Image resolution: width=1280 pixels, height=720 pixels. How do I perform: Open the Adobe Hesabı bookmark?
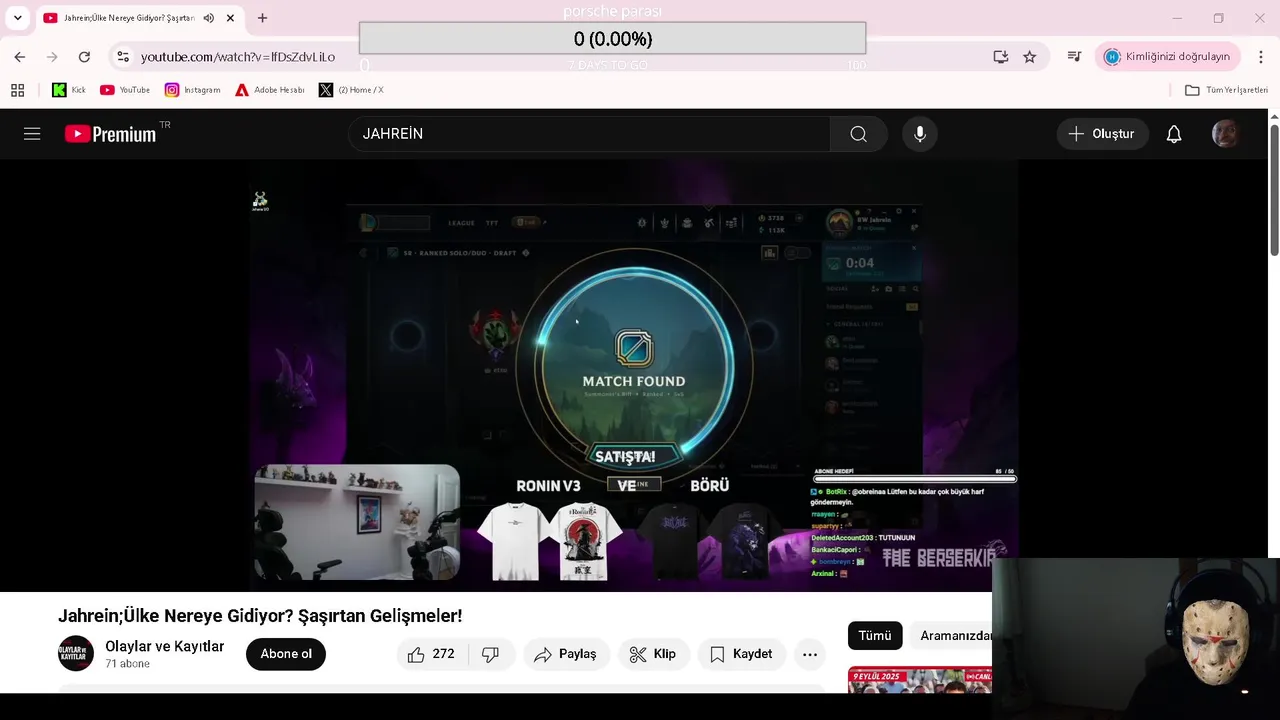point(270,90)
